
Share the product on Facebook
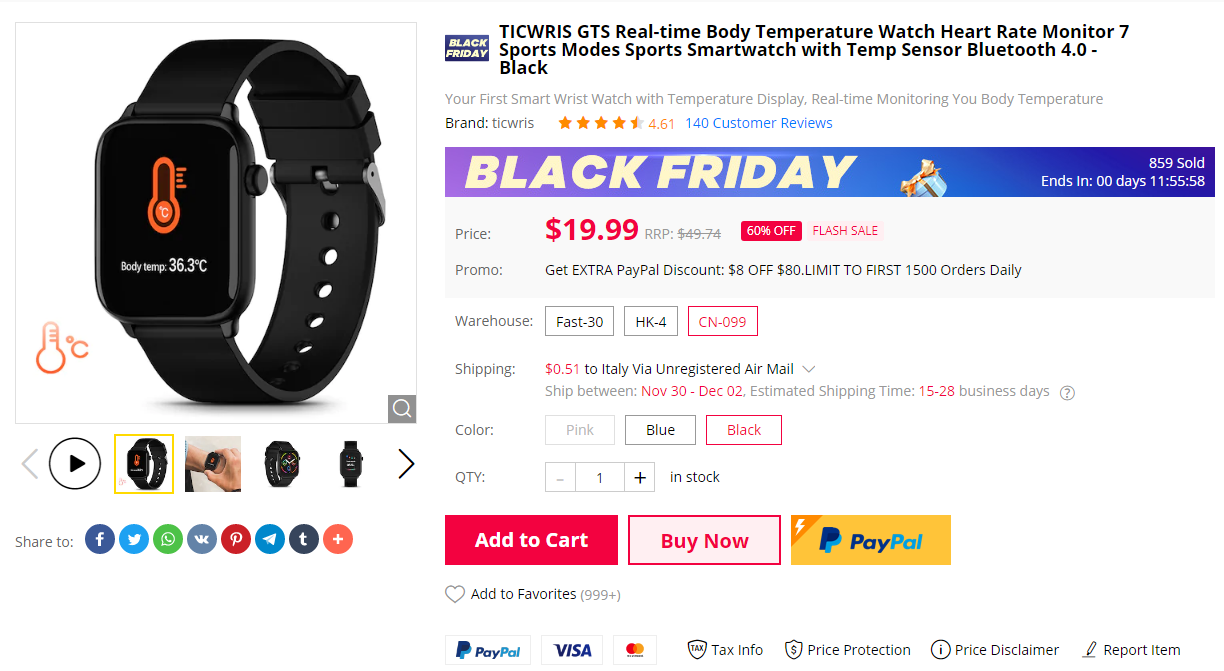100,539
